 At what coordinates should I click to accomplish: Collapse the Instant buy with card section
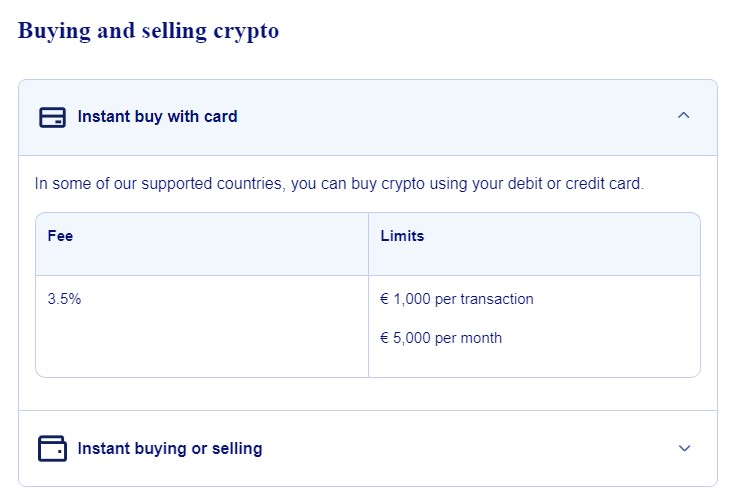(x=684, y=116)
